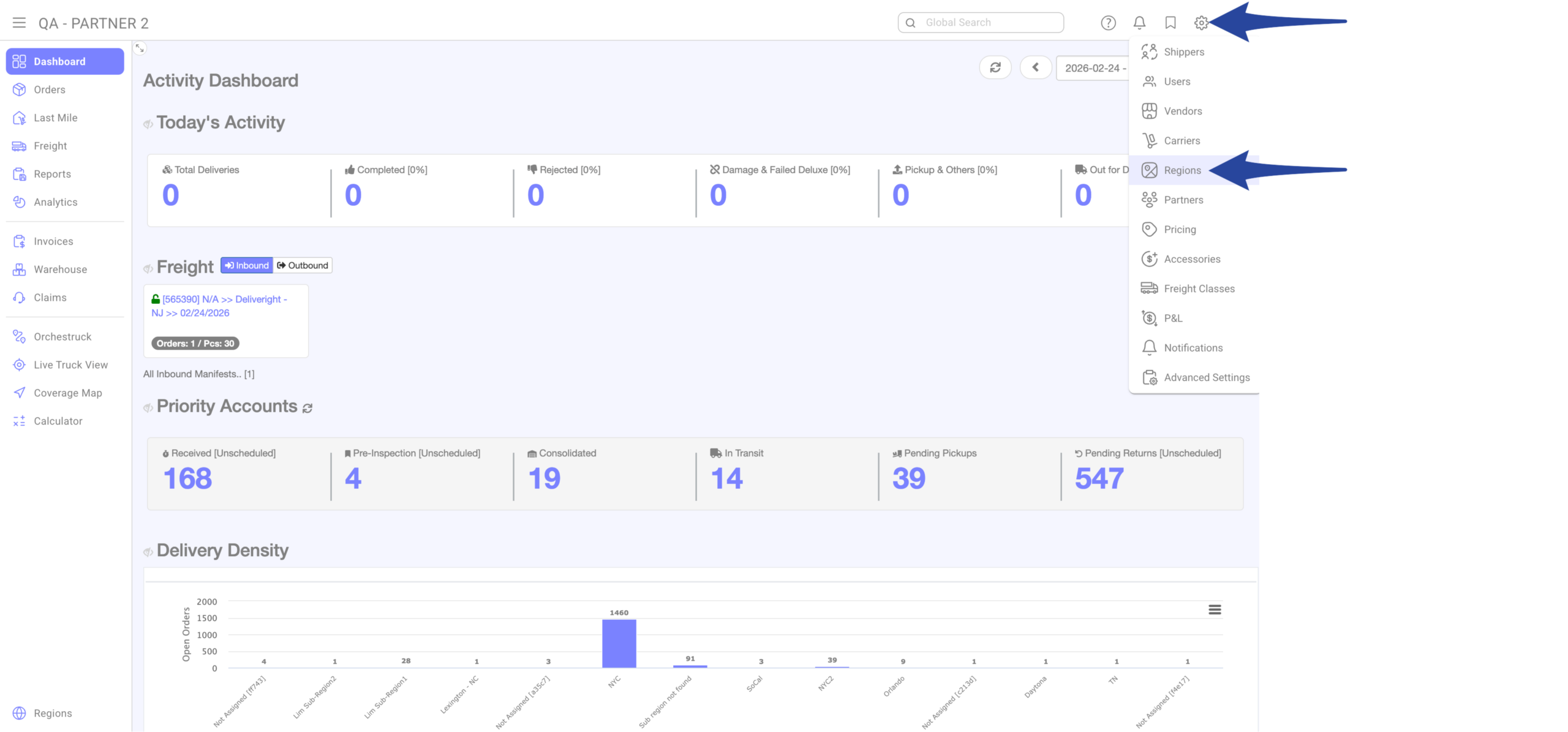Switch Freight view to Outbound

tap(303, 265)
